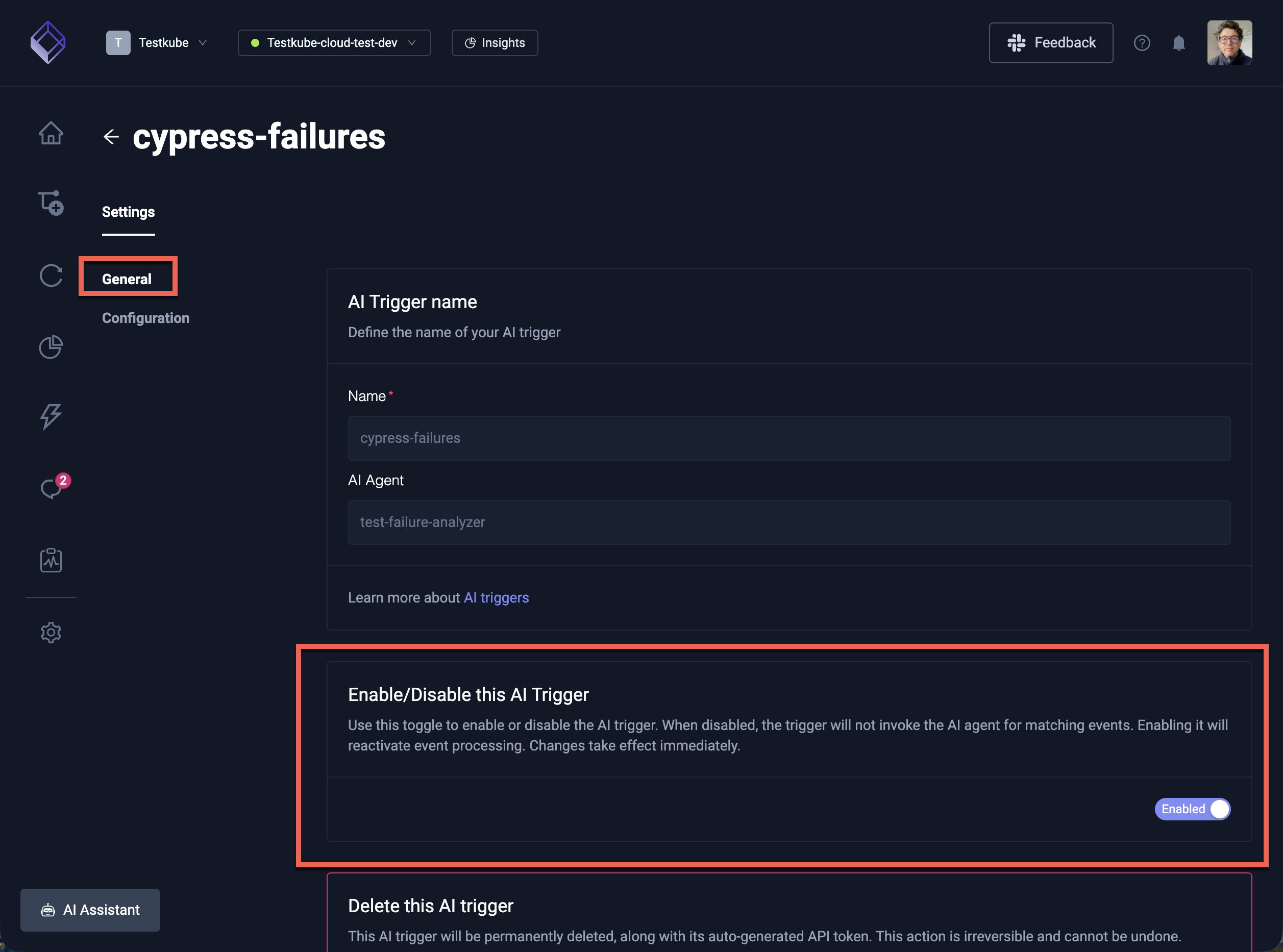1283x952 pixels.
Task: Open the health monitoring clipboard icon
Action: 51,560
